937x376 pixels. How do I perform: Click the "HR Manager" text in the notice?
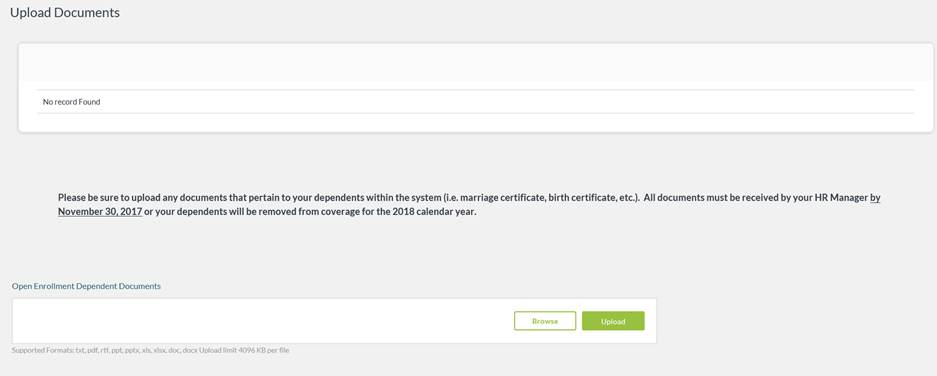841,197
